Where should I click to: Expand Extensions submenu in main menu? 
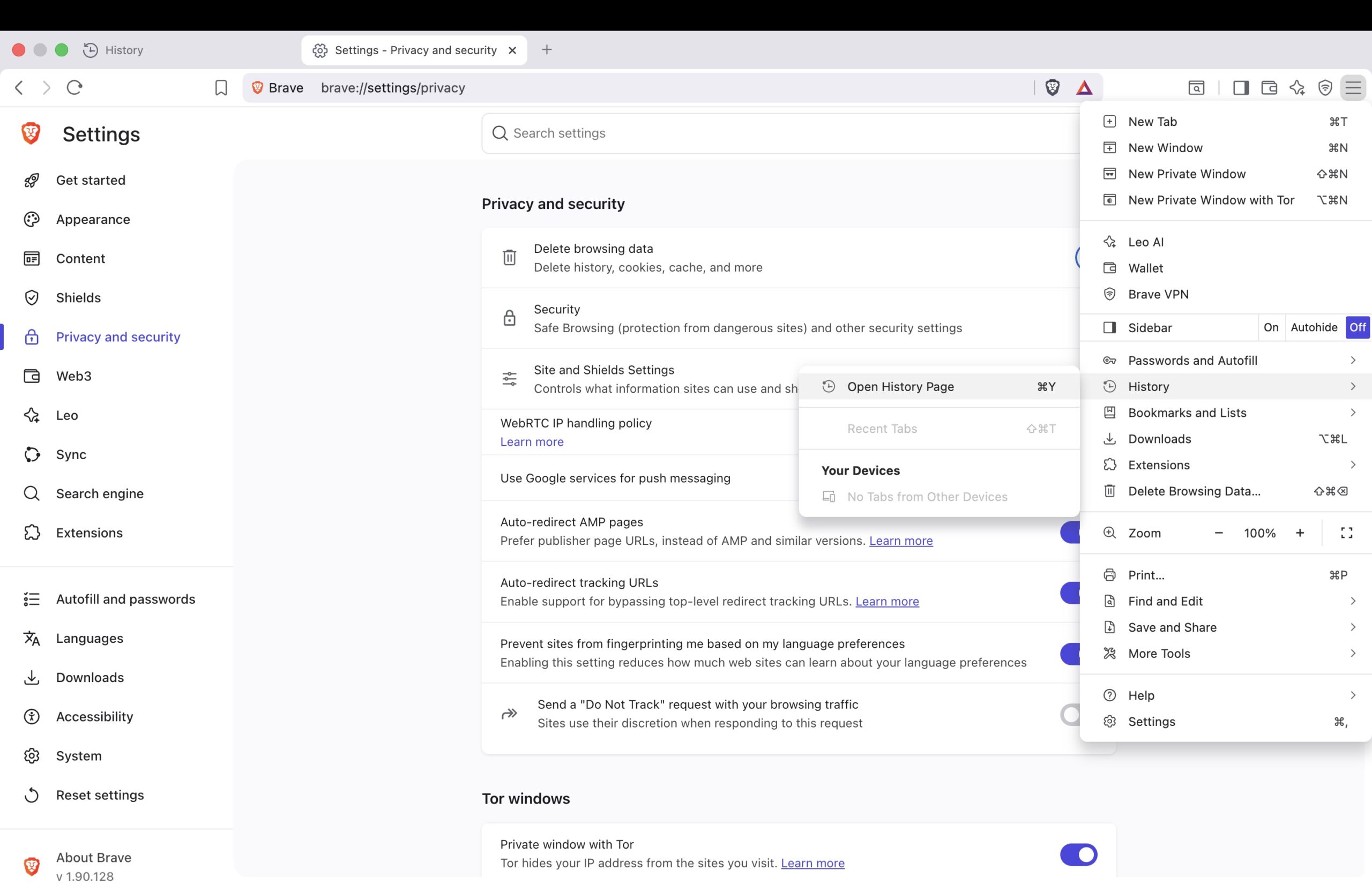pyautogui.click(x=1226, y=465)
